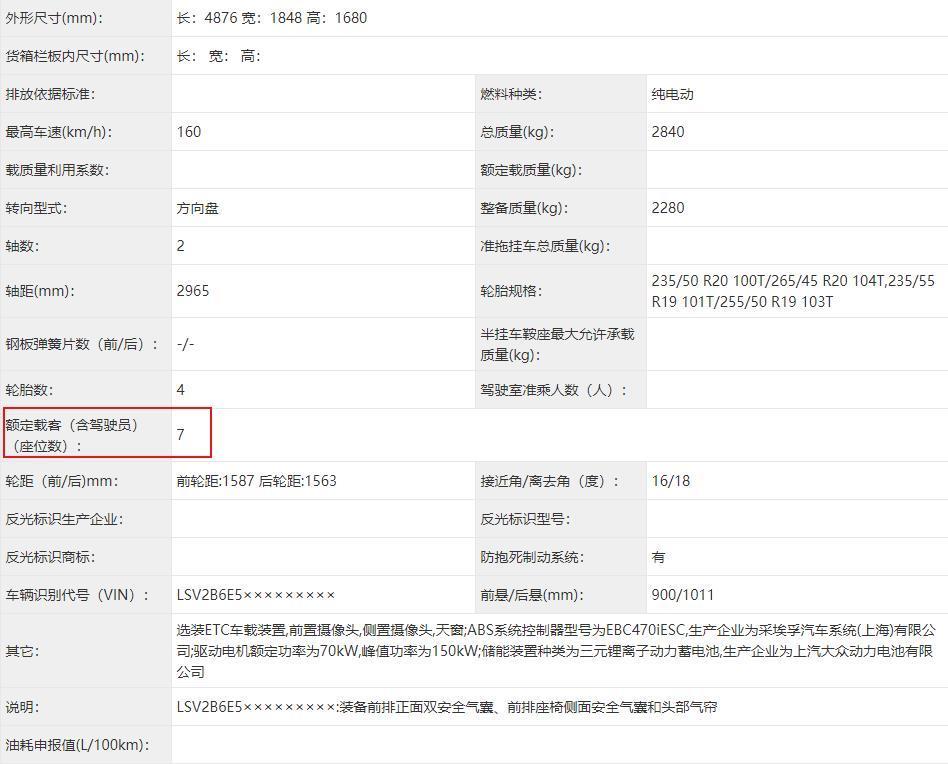
Task: Click the ABS value 有
Action: coord(658,557)
